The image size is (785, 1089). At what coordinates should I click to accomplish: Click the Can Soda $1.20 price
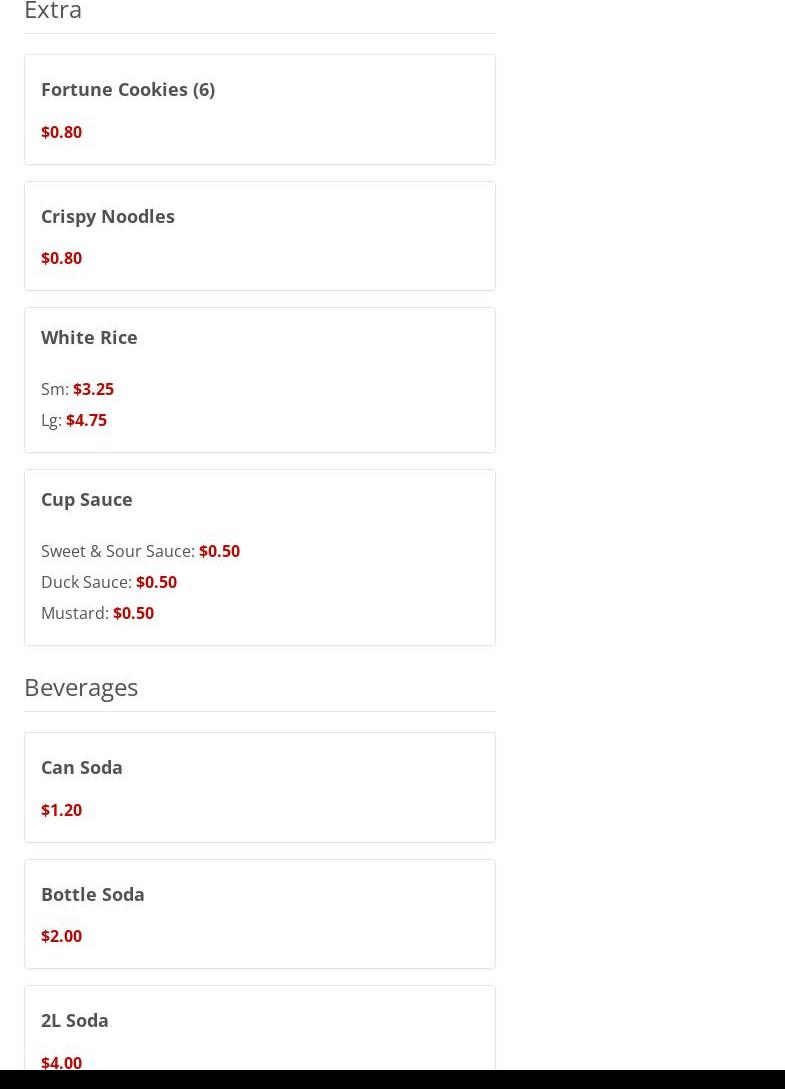point(61,810)
